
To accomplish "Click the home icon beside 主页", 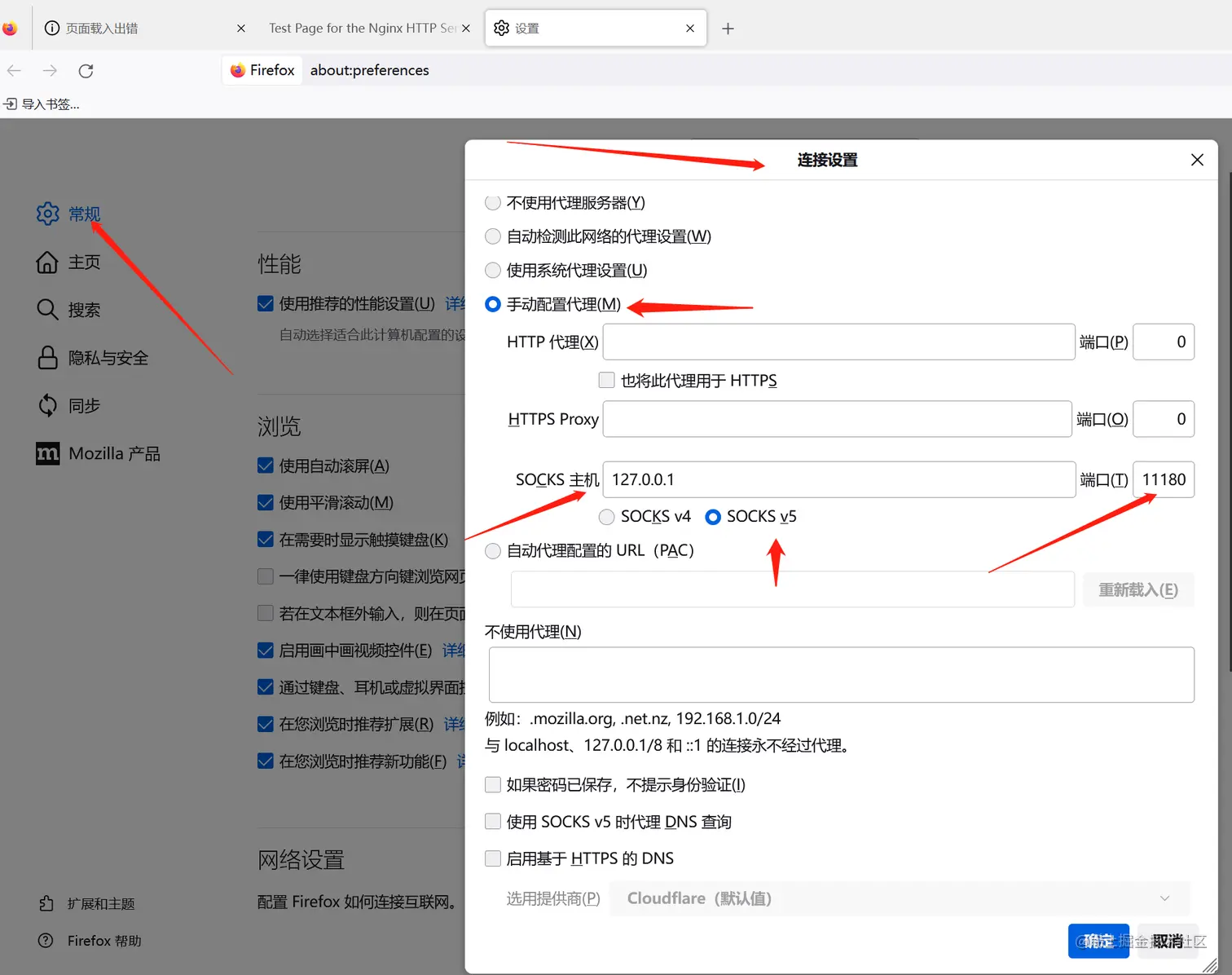I will click(48, 262).
